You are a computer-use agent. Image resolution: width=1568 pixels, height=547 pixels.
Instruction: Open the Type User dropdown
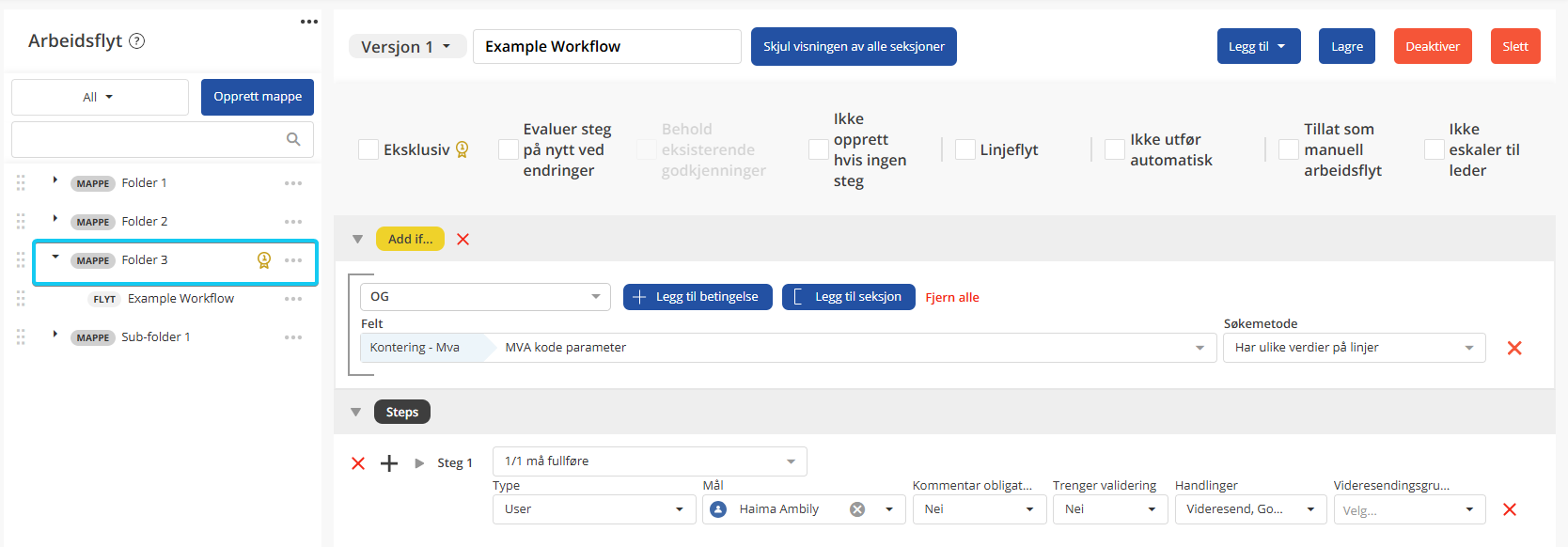point(594,509)
